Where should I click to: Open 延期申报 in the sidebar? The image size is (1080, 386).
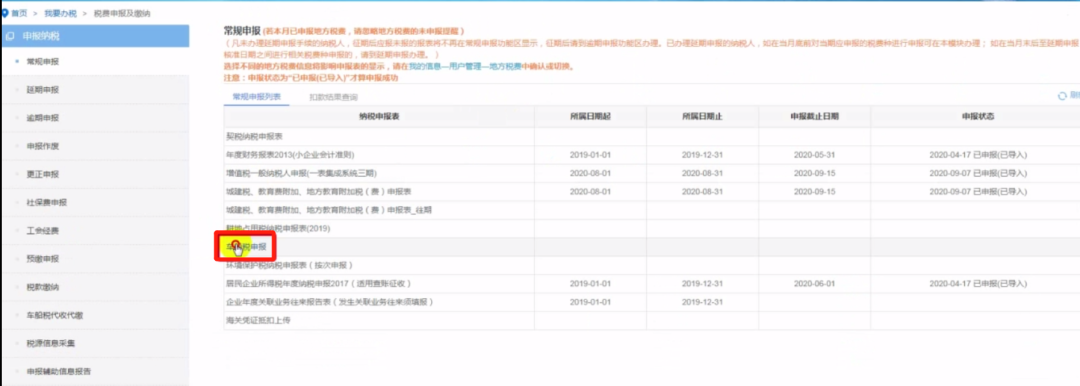[43, 90]
